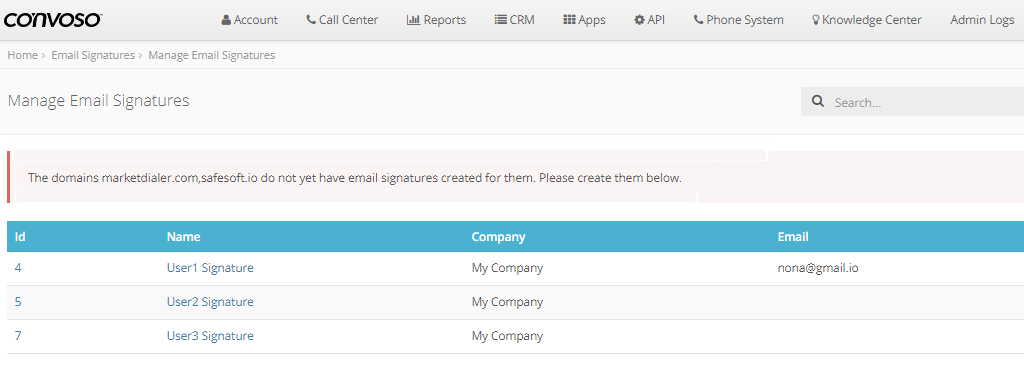The image size is (1024, 368).
Task: Click the API gear icon
Action: click(x=639, y=20)
